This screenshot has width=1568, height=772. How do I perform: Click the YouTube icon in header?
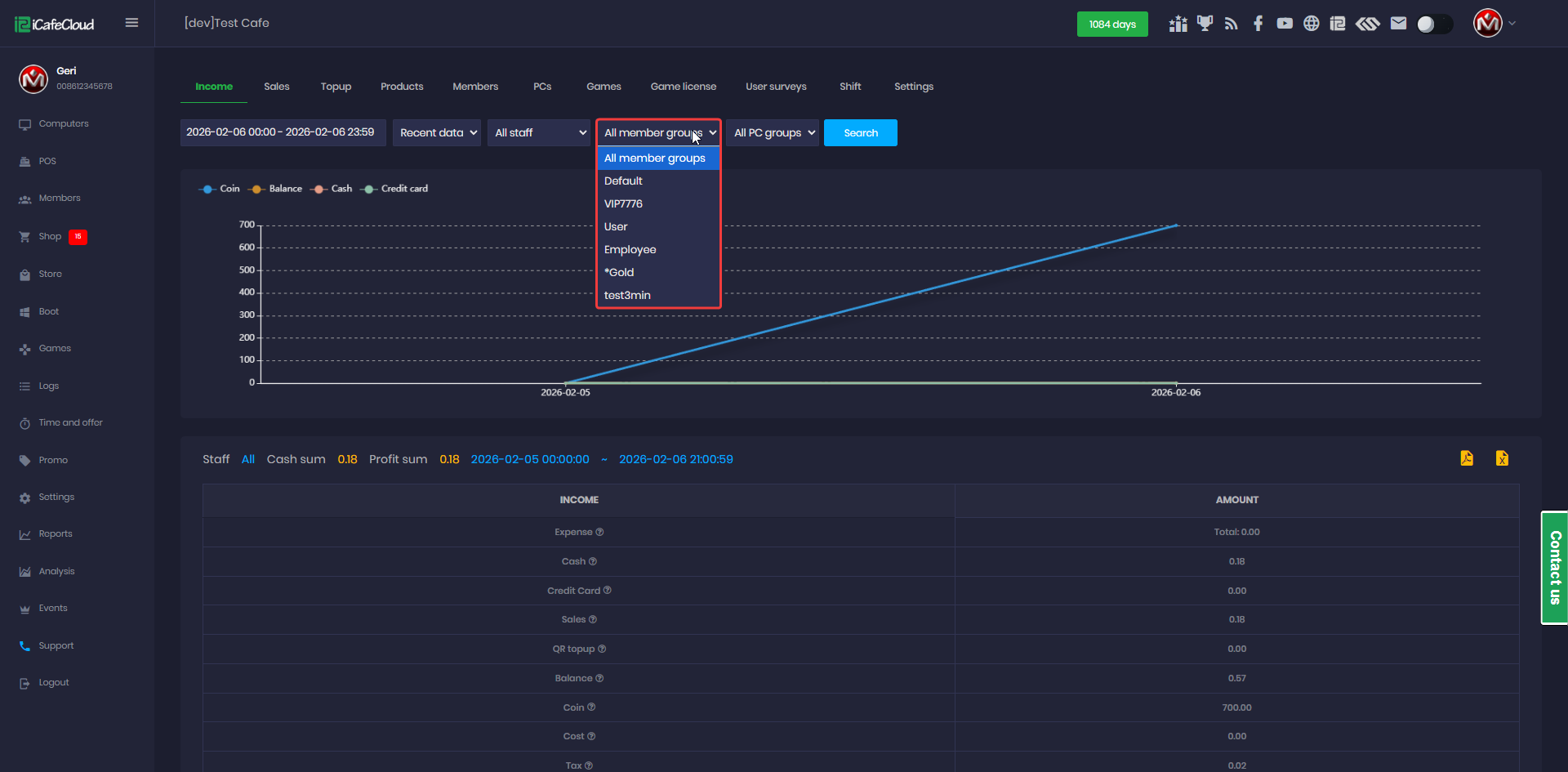pyautogui.click(x=1285, y=24)
